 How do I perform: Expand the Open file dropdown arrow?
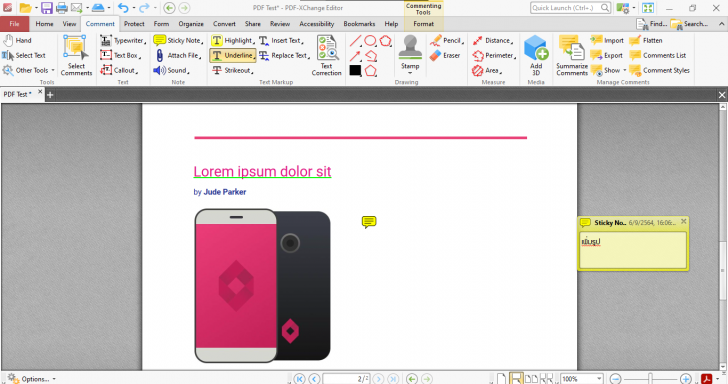pos(36,7)
